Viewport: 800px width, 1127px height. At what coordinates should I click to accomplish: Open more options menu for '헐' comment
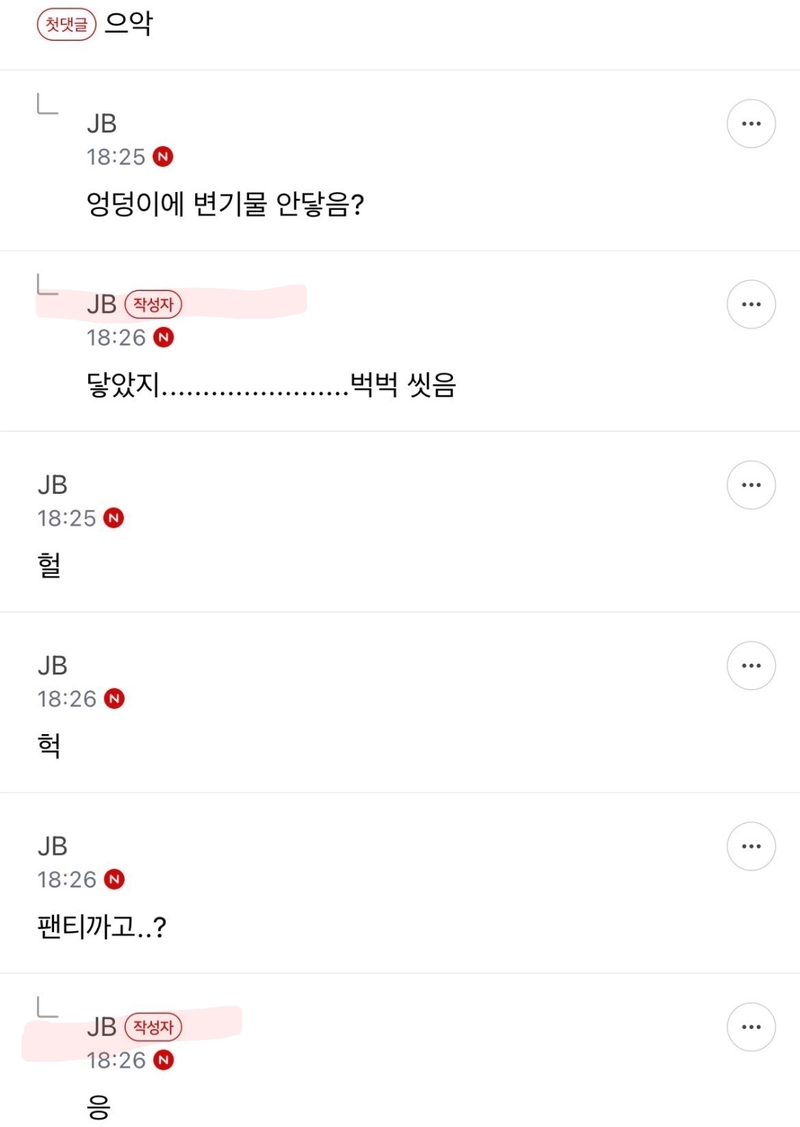coord(751,485)
